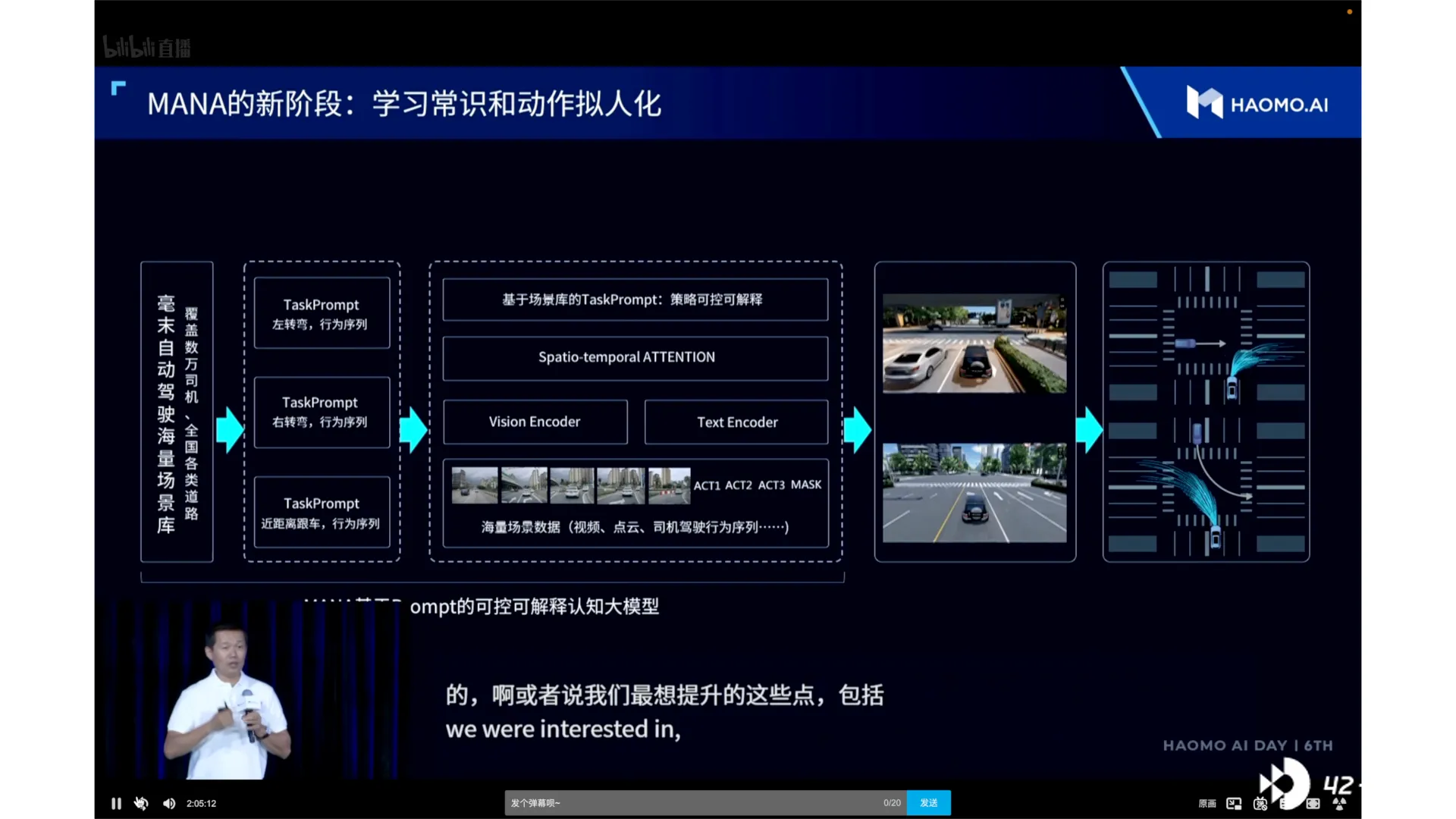Click the Vision Encoder box

(x=535, y=422)
